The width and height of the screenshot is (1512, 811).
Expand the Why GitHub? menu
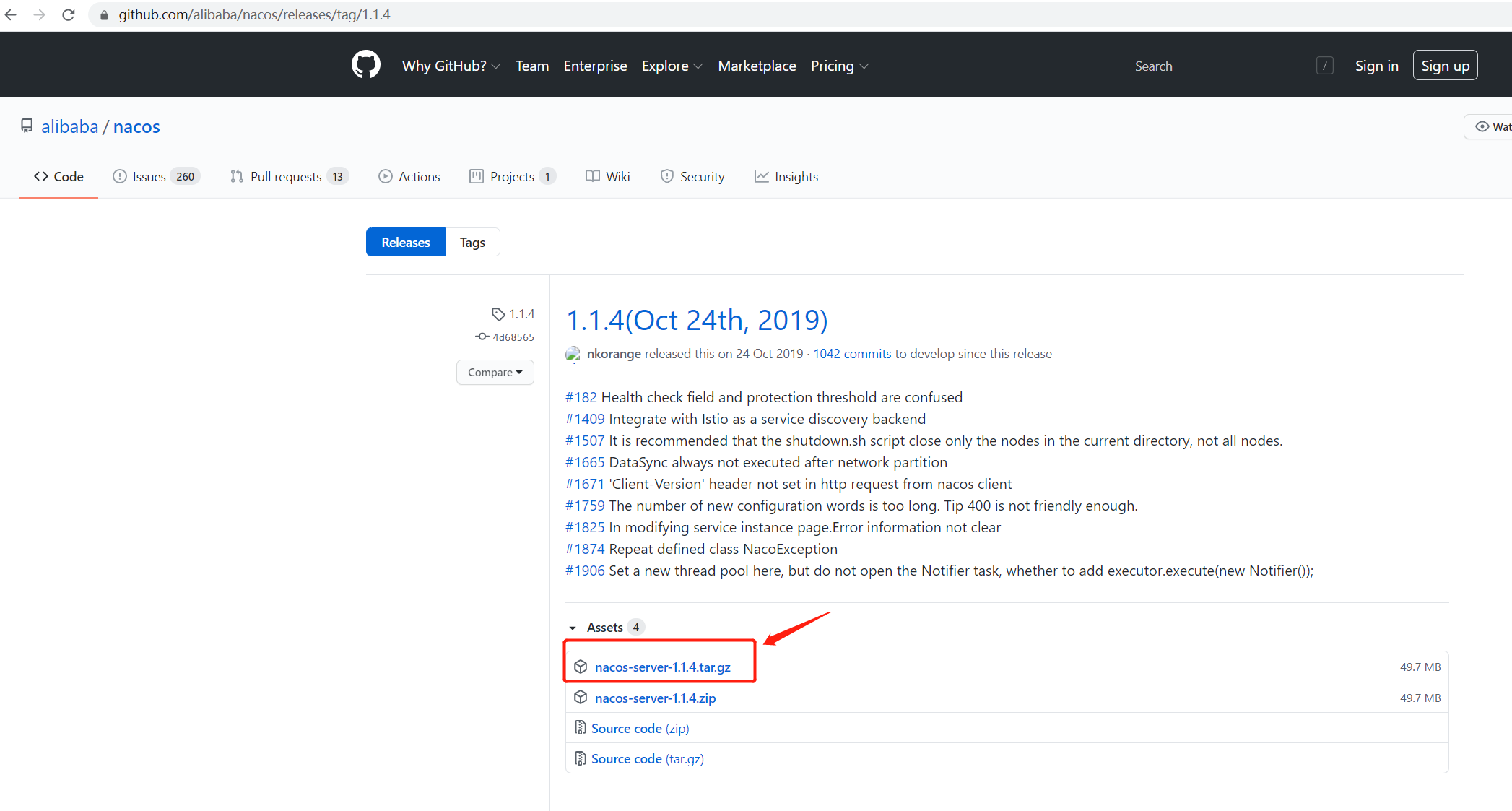(x=451, y=66)
